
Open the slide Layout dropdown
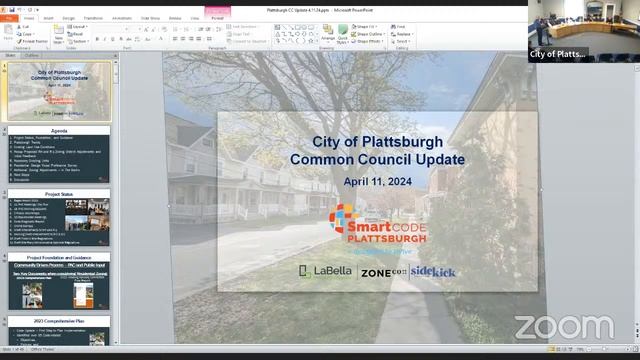pos(78,27)
